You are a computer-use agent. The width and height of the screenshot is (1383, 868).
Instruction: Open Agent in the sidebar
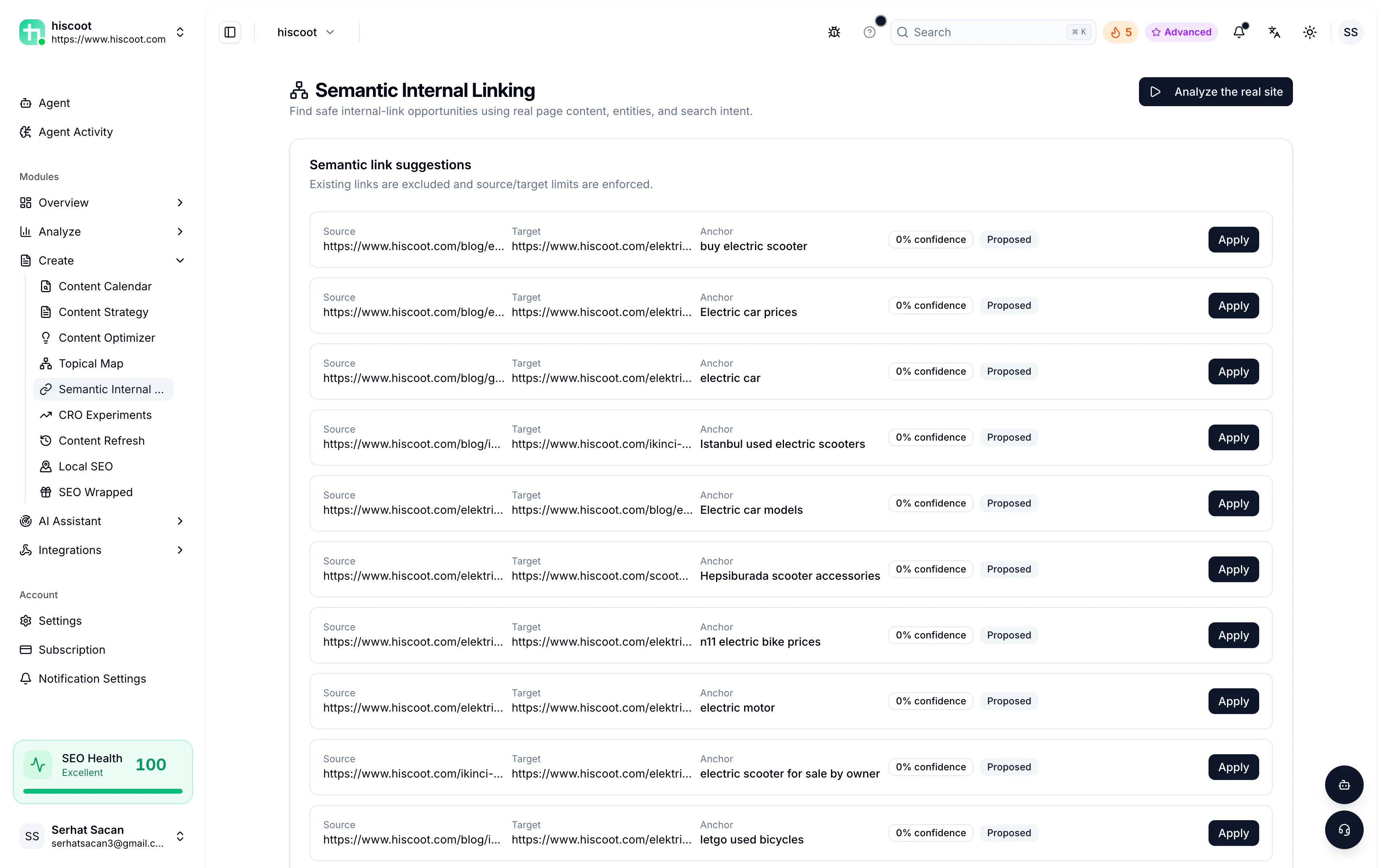(103, 103)
